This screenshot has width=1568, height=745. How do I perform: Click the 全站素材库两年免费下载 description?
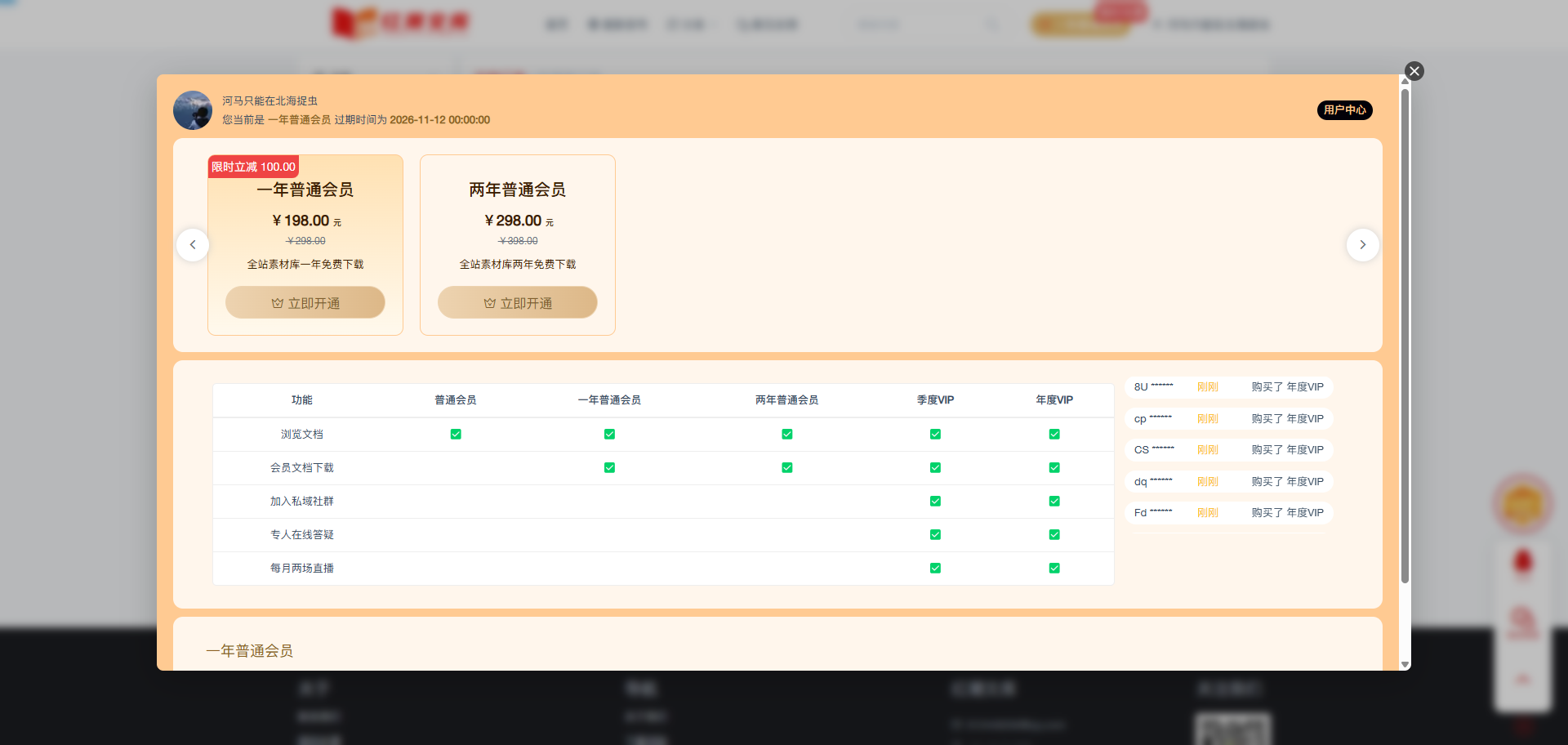(518, 265)
